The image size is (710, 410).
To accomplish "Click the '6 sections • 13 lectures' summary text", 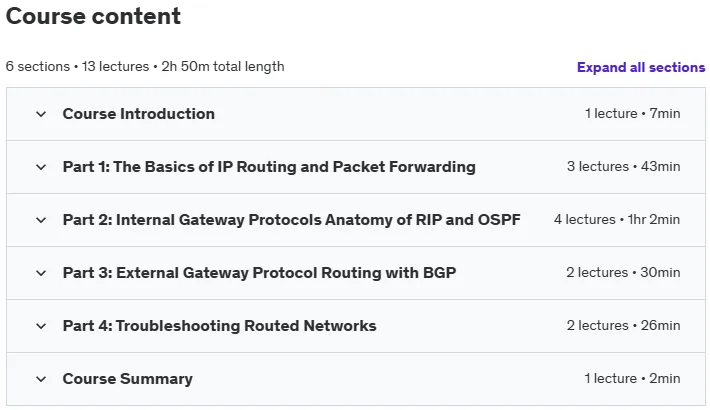I will tap(77, 67).
